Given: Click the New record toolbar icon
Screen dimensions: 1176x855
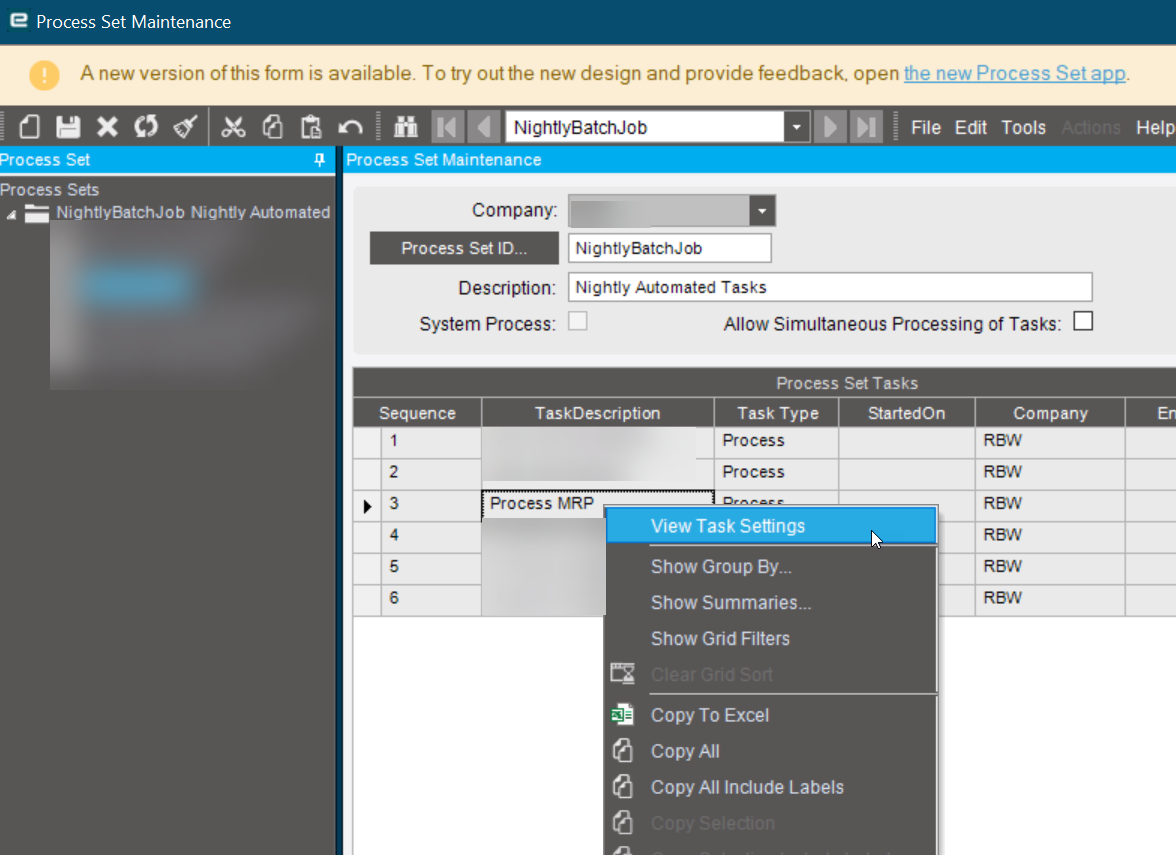Looking at the screenshot, I should click(29, 127).
